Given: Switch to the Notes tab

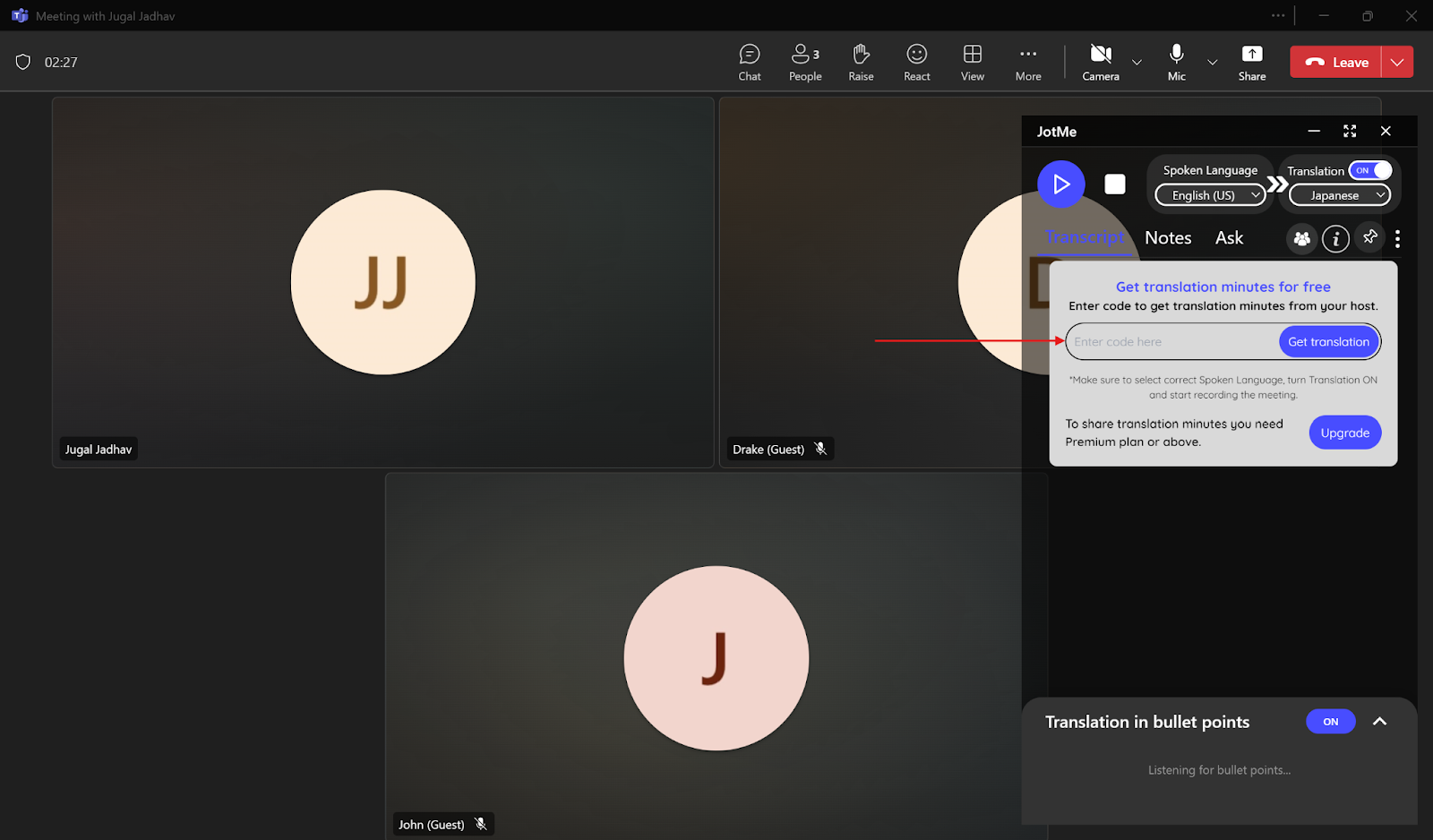Looking at the screenshot, I should [1168, 237].
